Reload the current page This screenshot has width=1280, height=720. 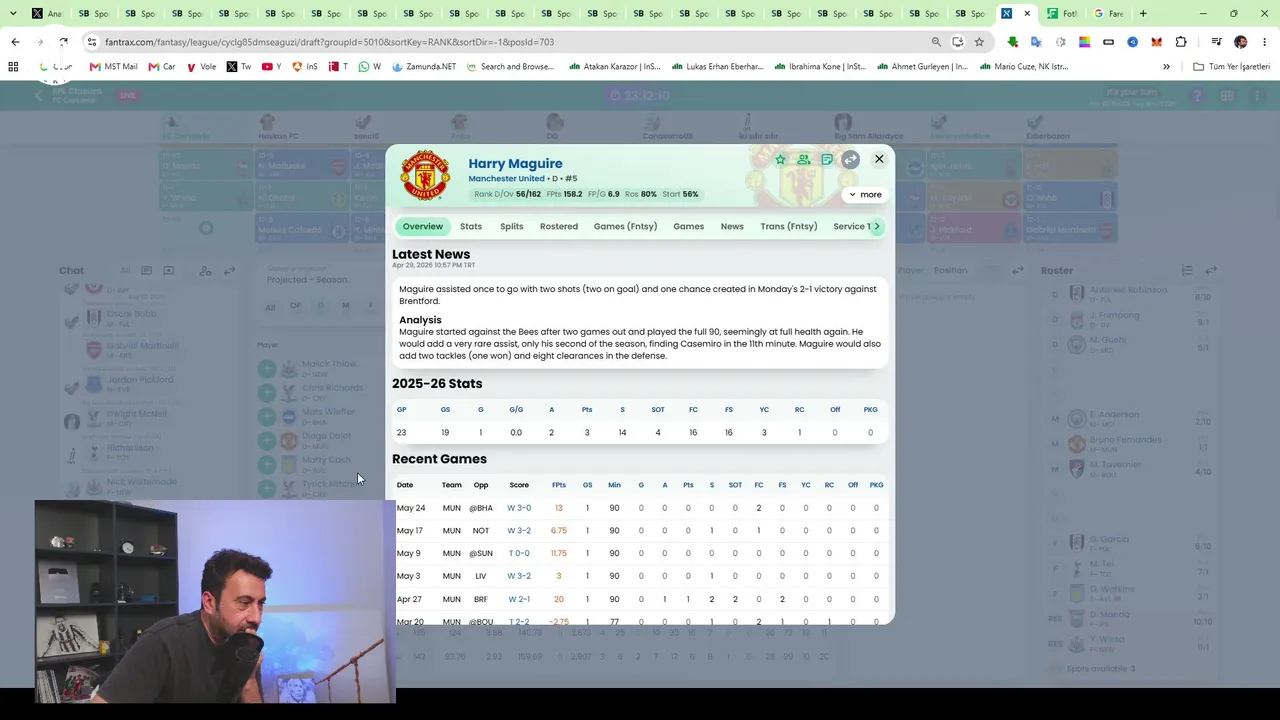(x=63, y=42)
